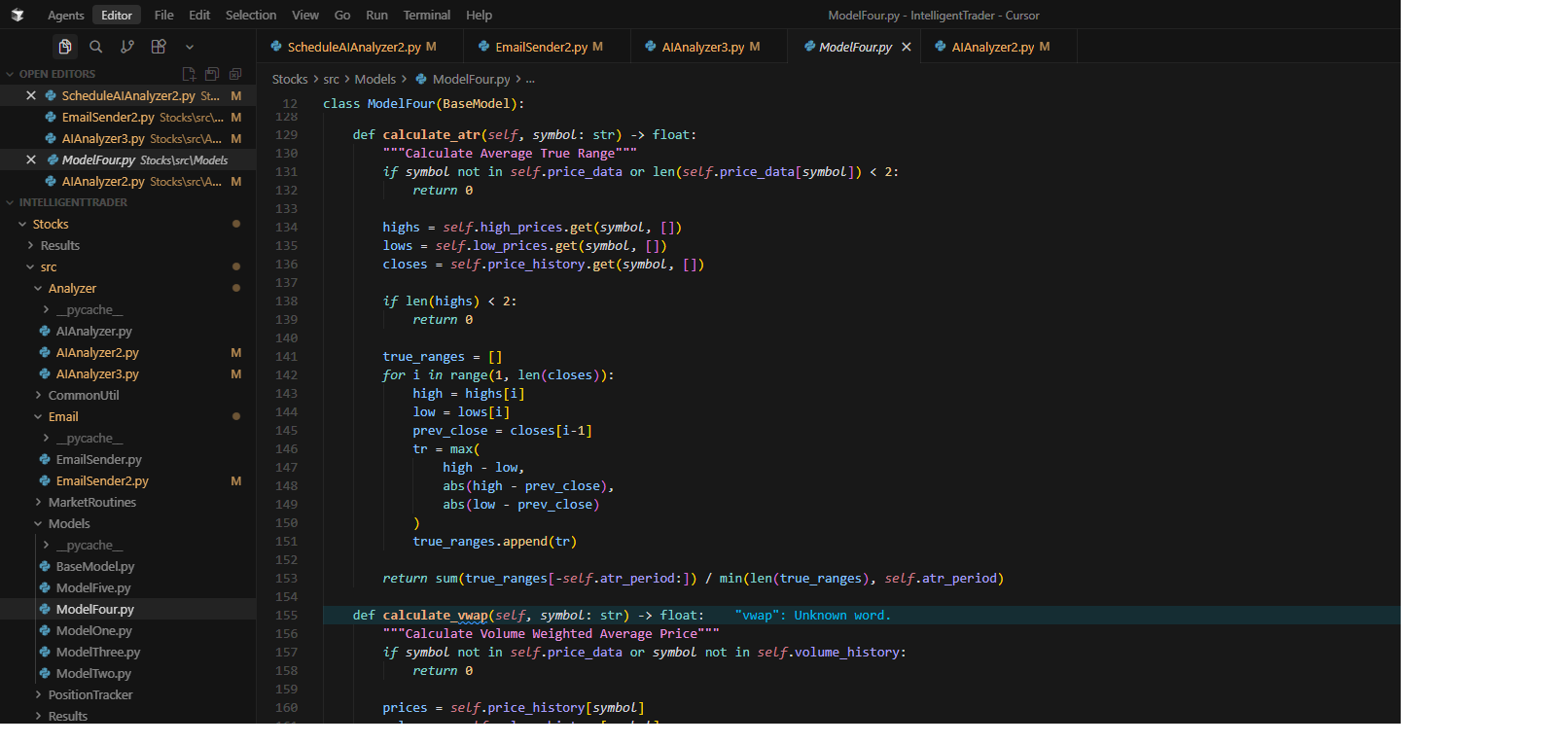Open the Search view icon
The image size is (1568, 744).
[95, 47]
